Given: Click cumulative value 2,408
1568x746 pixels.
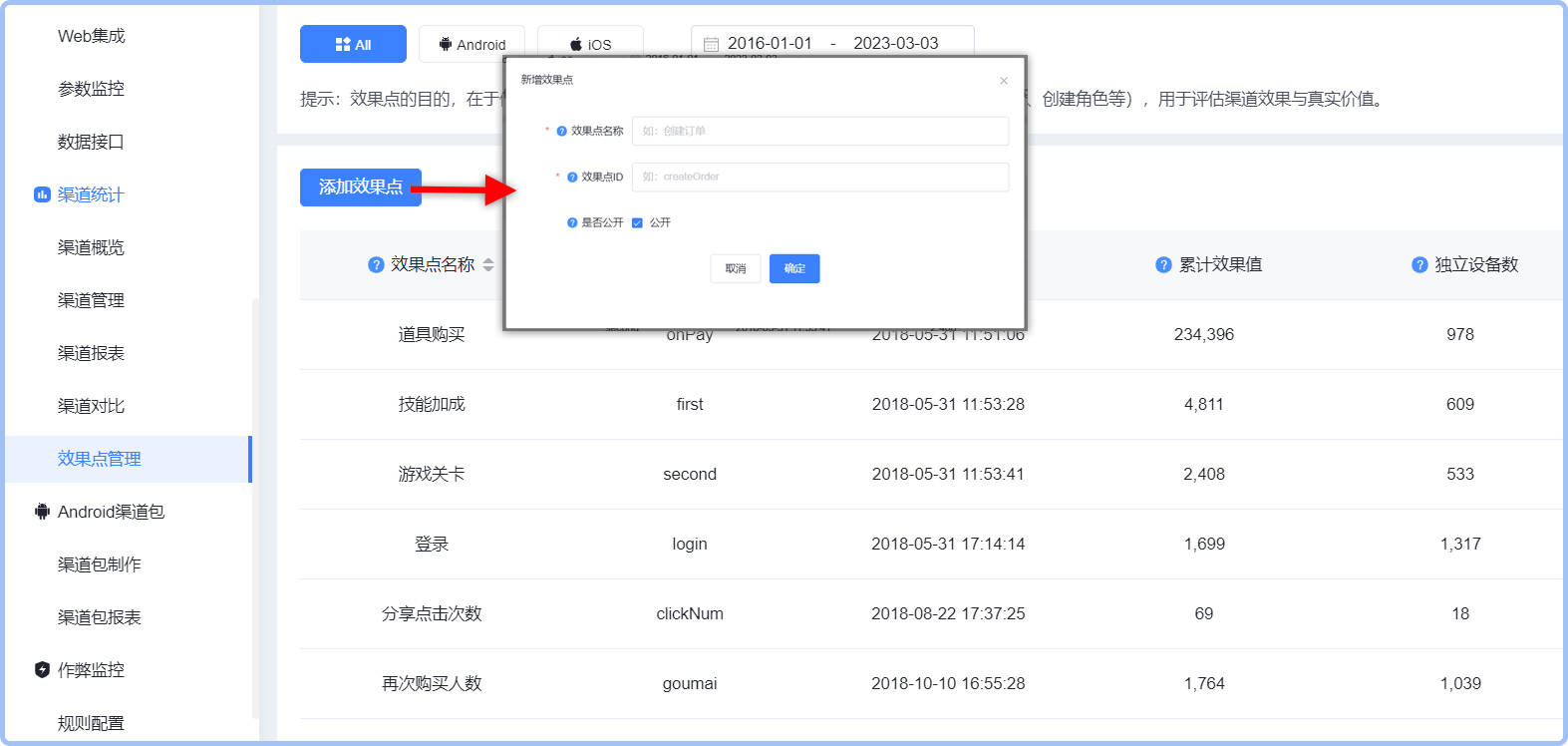Looking at the screenshot, I should [1204, 474].
